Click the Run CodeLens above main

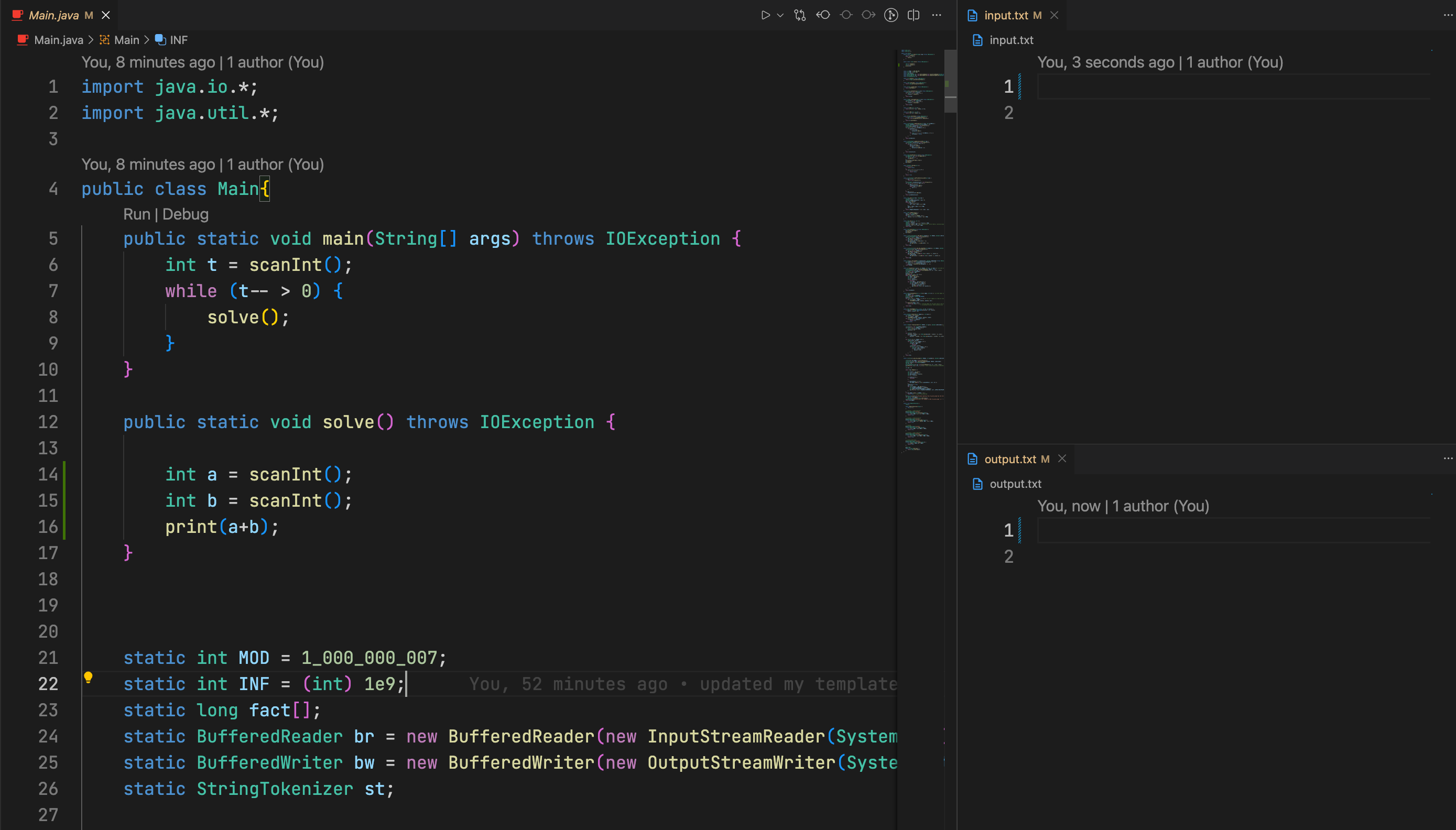136,214
